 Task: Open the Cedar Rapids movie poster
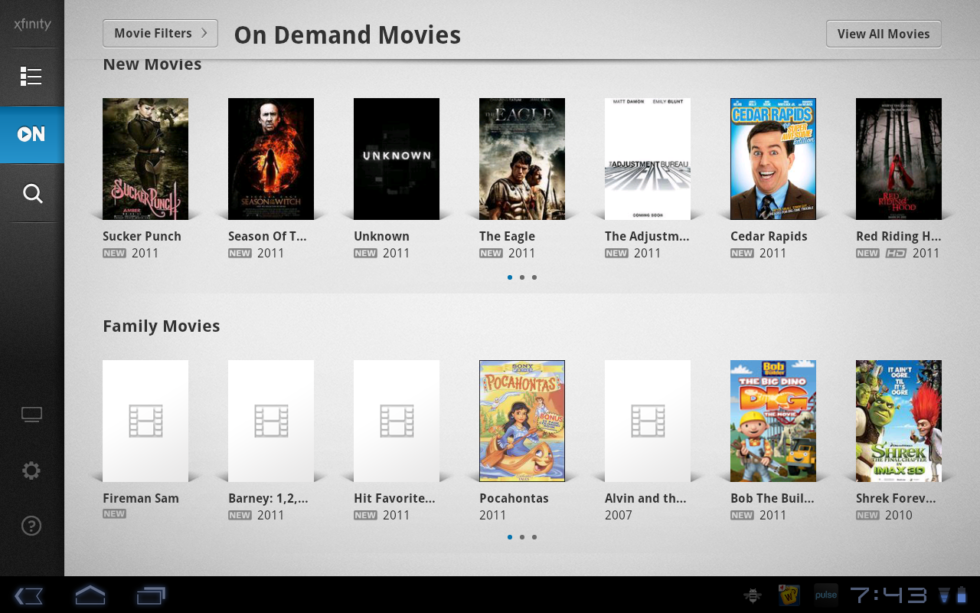click(x=772, y=158)
